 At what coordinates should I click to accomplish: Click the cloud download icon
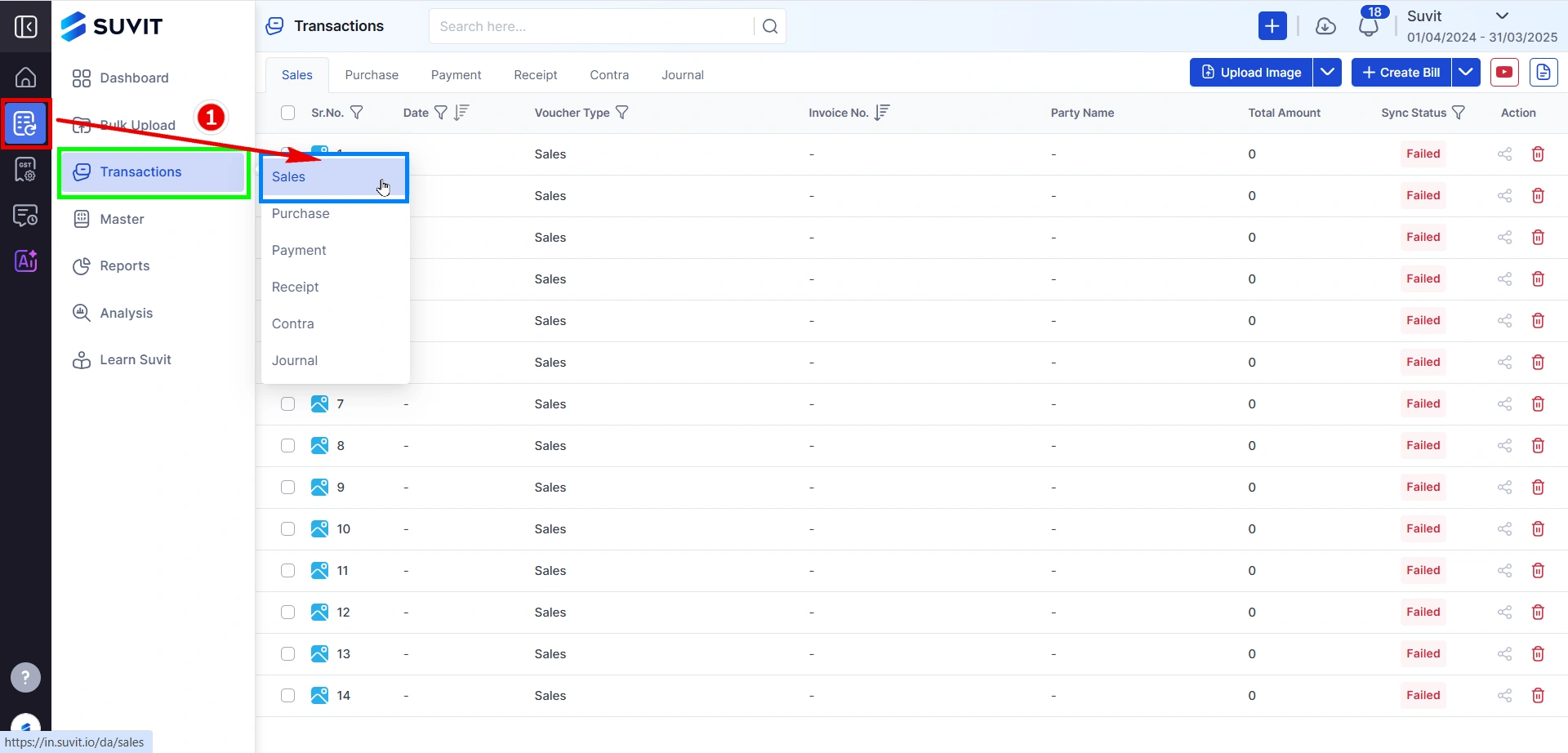coord(1325,27)
